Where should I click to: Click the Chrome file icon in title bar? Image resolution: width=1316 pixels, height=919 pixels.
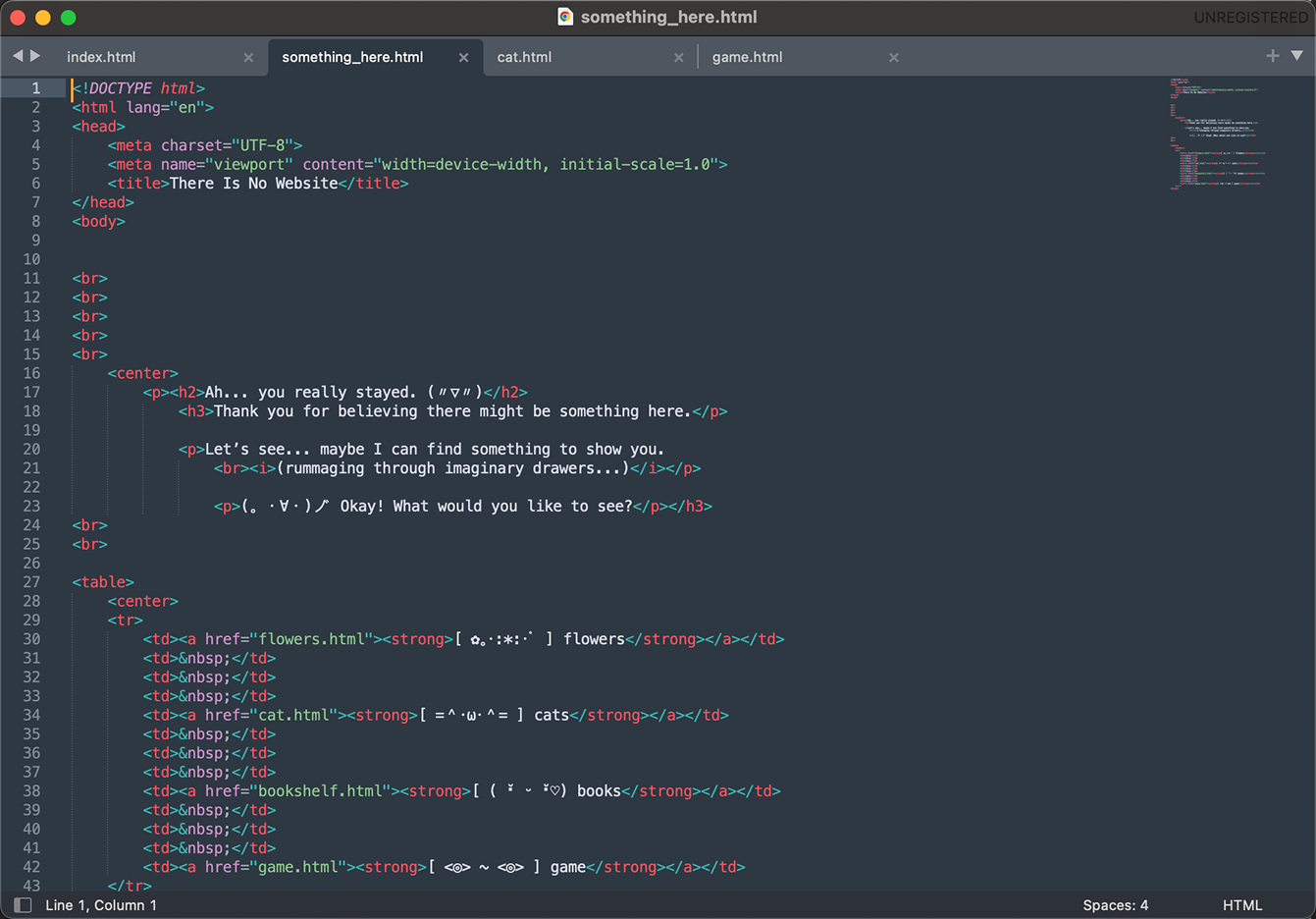coord(565,17)
